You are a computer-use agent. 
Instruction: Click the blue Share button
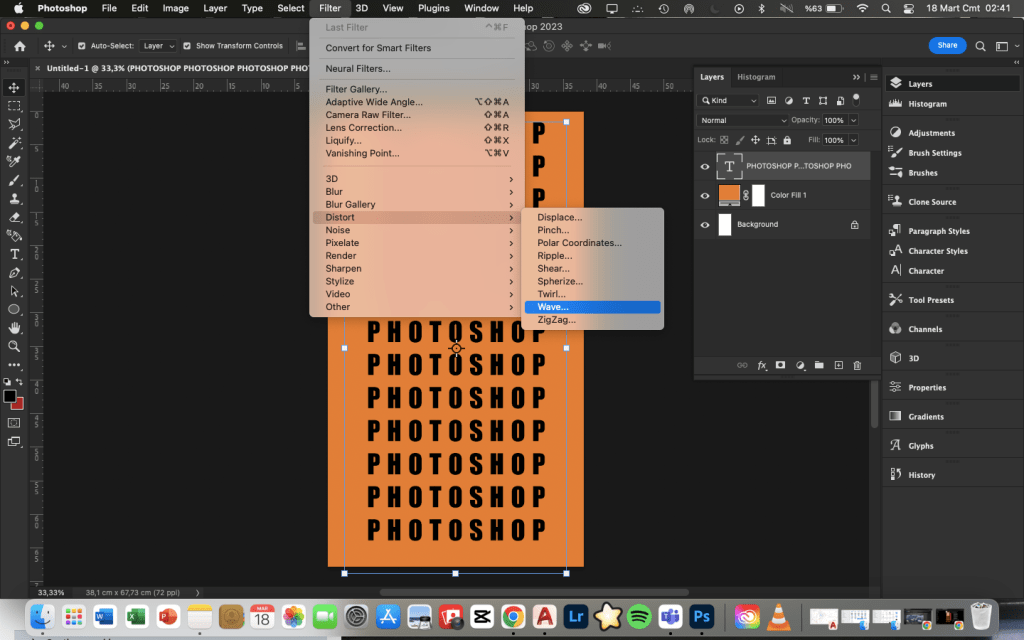[946, 45]
